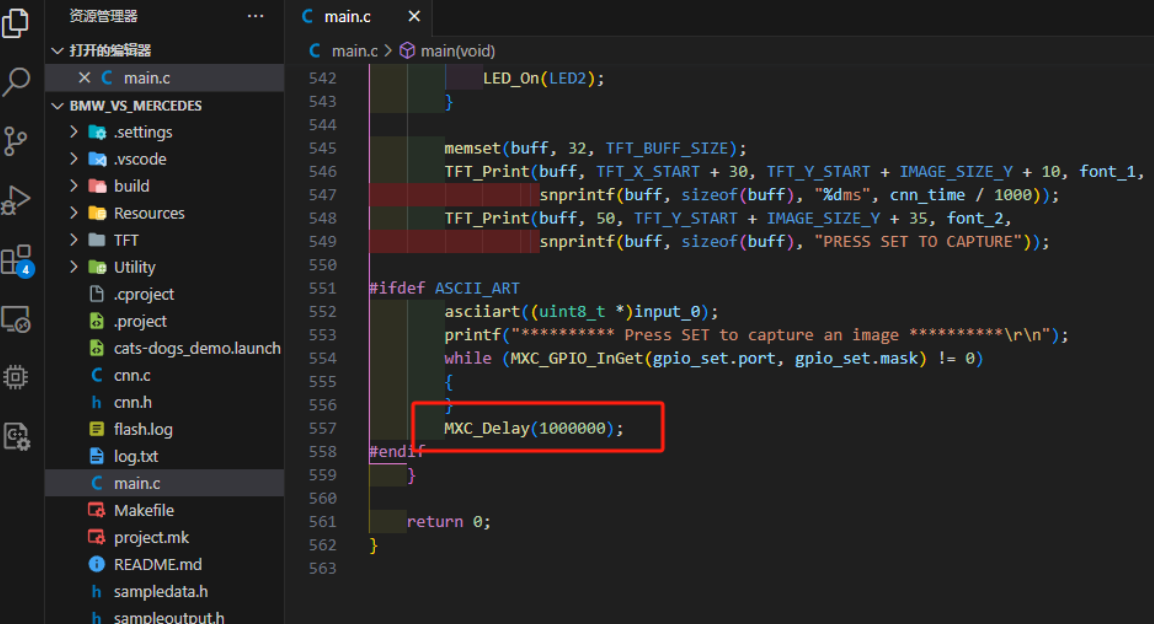Open the sampledata.h file
The height and width of the screenshot is (624, 1154).
[160, 591]
